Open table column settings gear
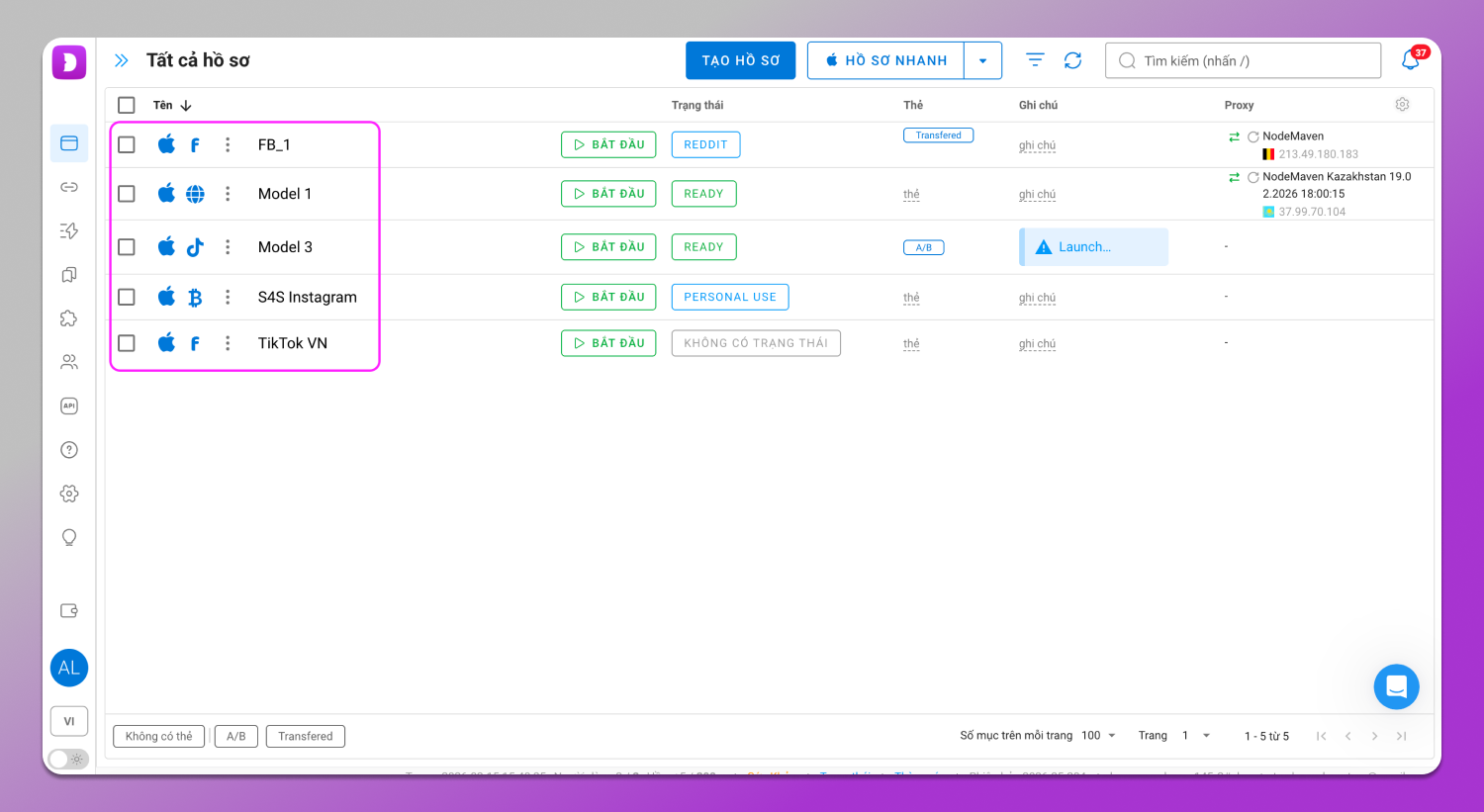This screenshot has width=1484, height=812. 1402,105
